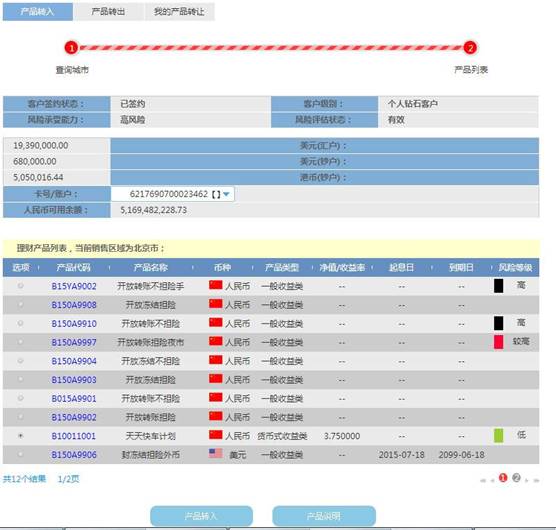Select radio button for B10011001 天天快车计划
556x530 pixels.
click(x=21, y=436)
